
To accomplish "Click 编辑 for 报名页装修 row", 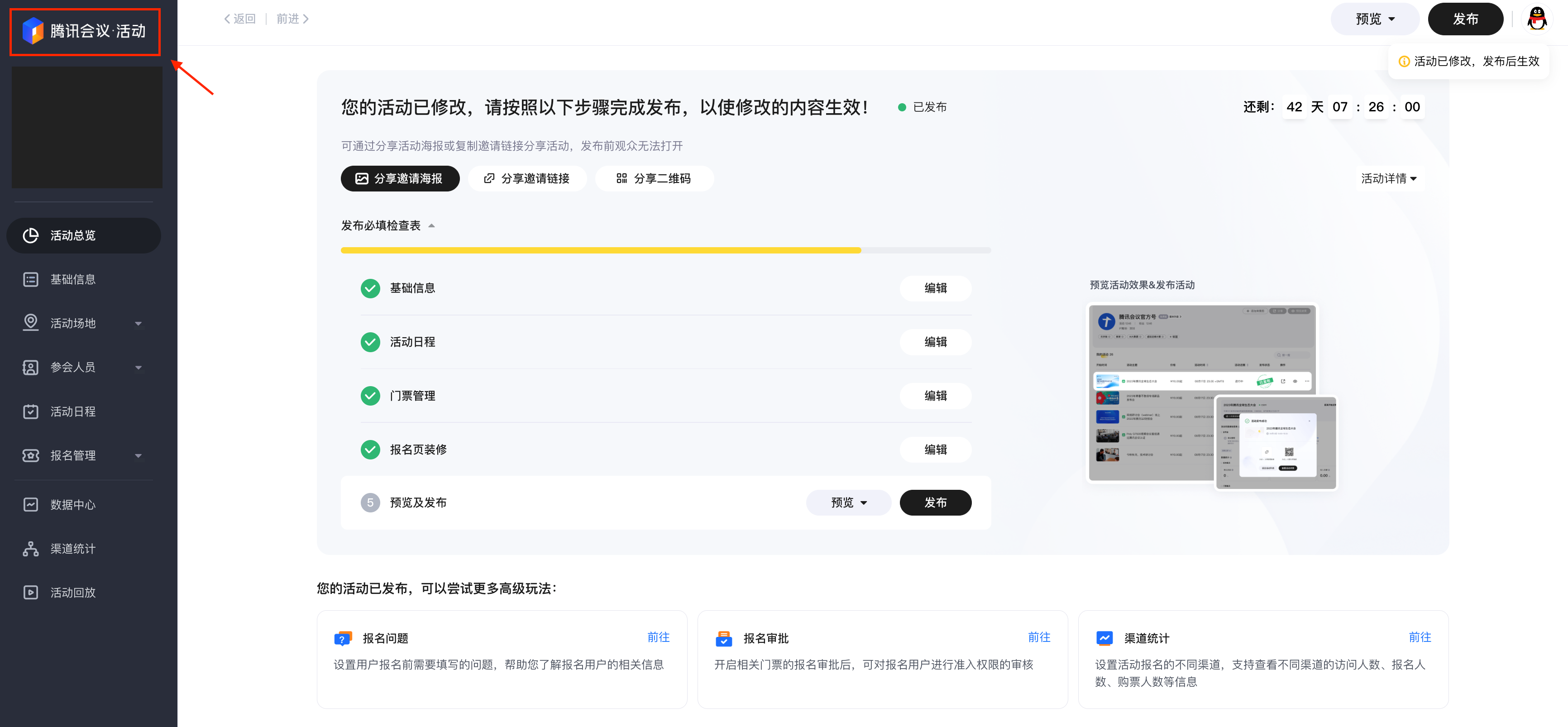I will (x=936, y=450).
